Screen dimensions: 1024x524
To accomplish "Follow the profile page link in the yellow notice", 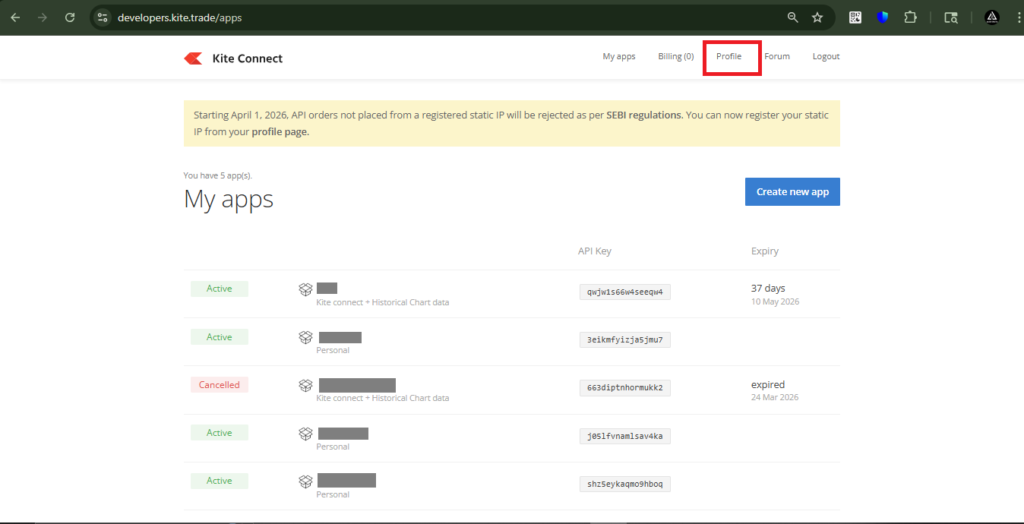I will click(280, 132).
